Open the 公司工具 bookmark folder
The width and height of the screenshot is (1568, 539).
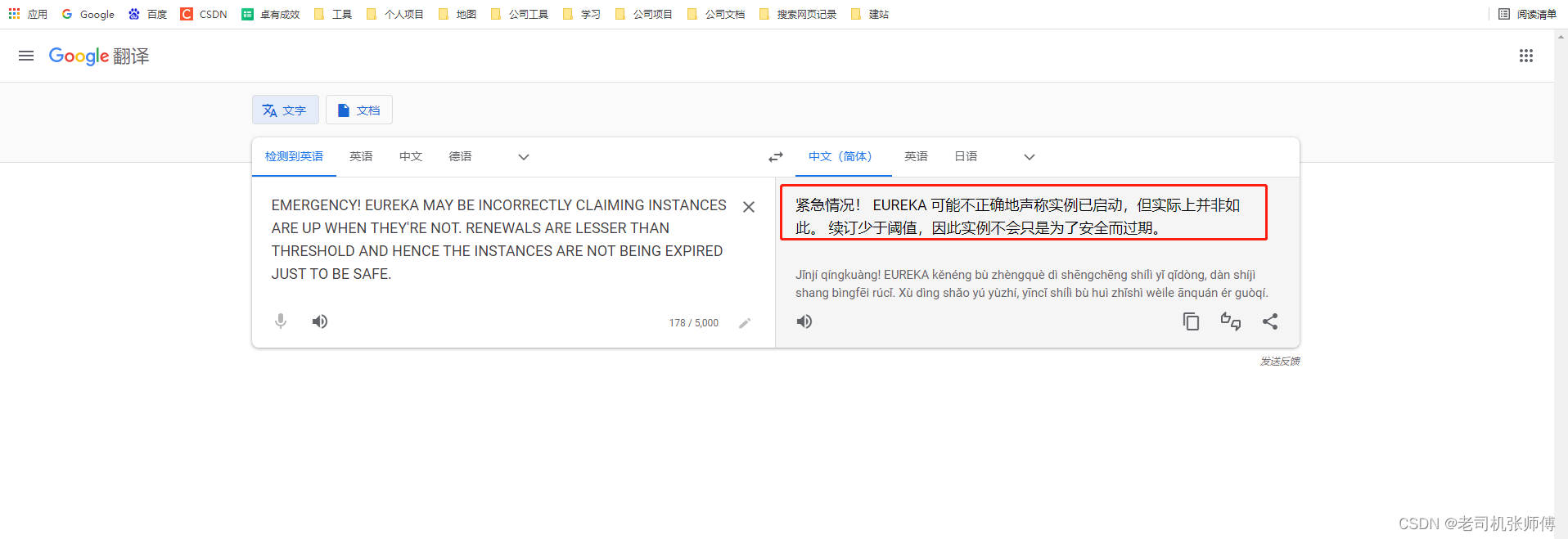(520, 14)
